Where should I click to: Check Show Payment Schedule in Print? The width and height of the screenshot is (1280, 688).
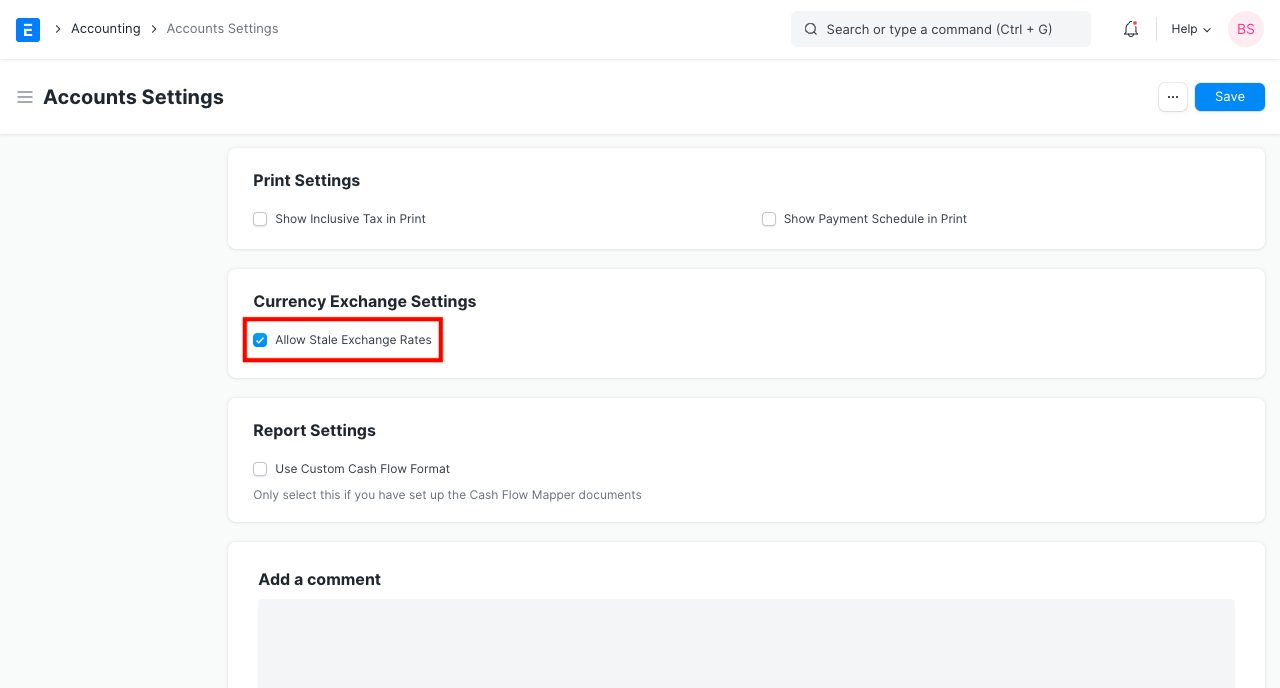coord(769,219)
